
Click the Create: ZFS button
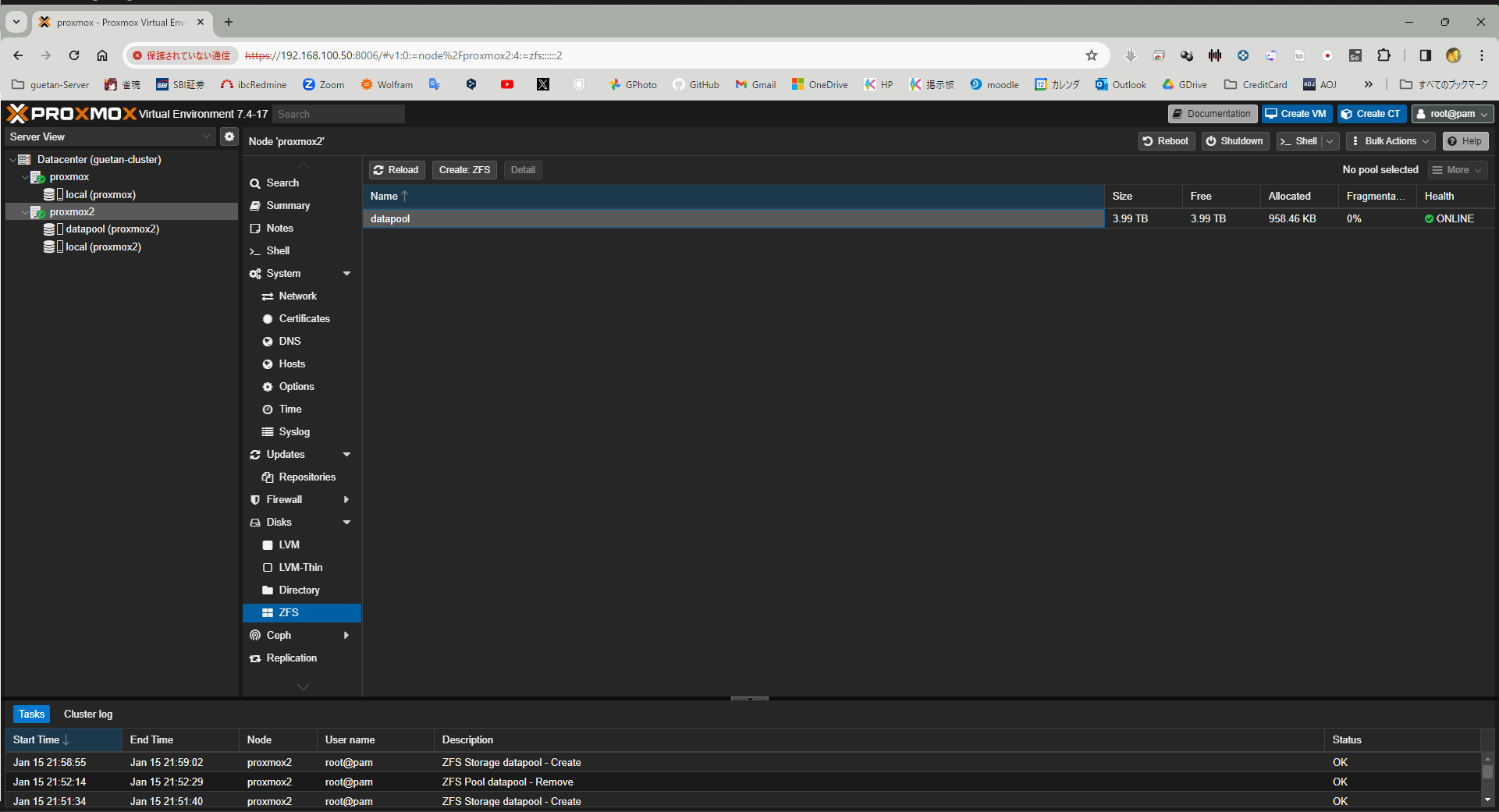point(464,170)
